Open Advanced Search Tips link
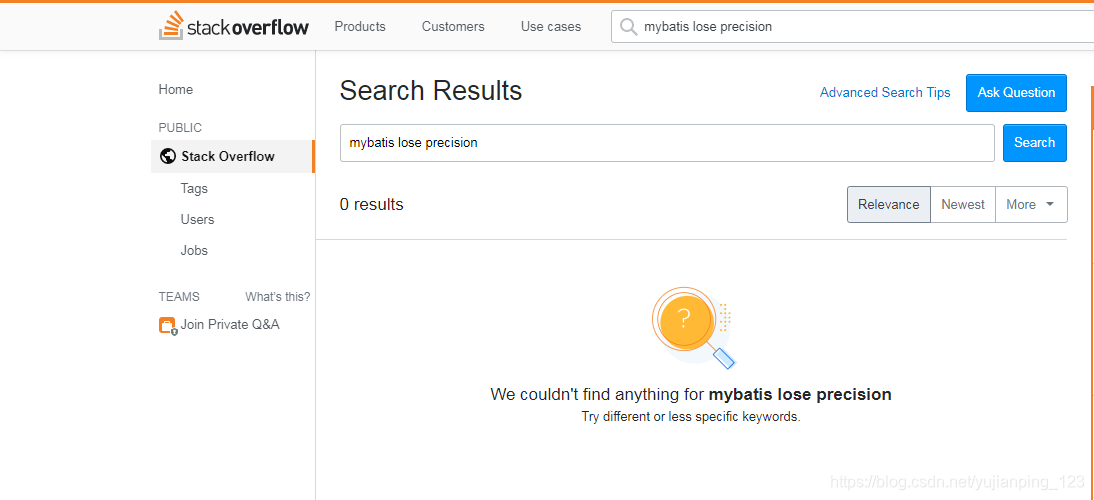Image resolution: width=1094 pixels, height=500 pixels. coord(885,93)
